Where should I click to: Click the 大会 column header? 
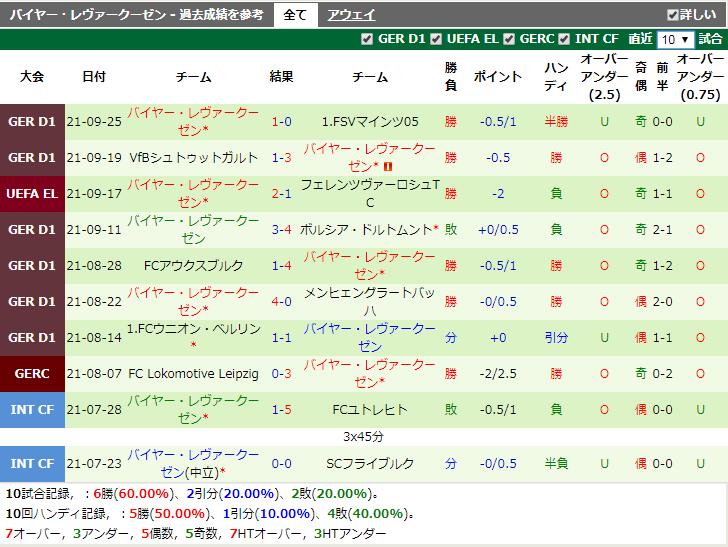pyautogui.click(x=32, y=76)
